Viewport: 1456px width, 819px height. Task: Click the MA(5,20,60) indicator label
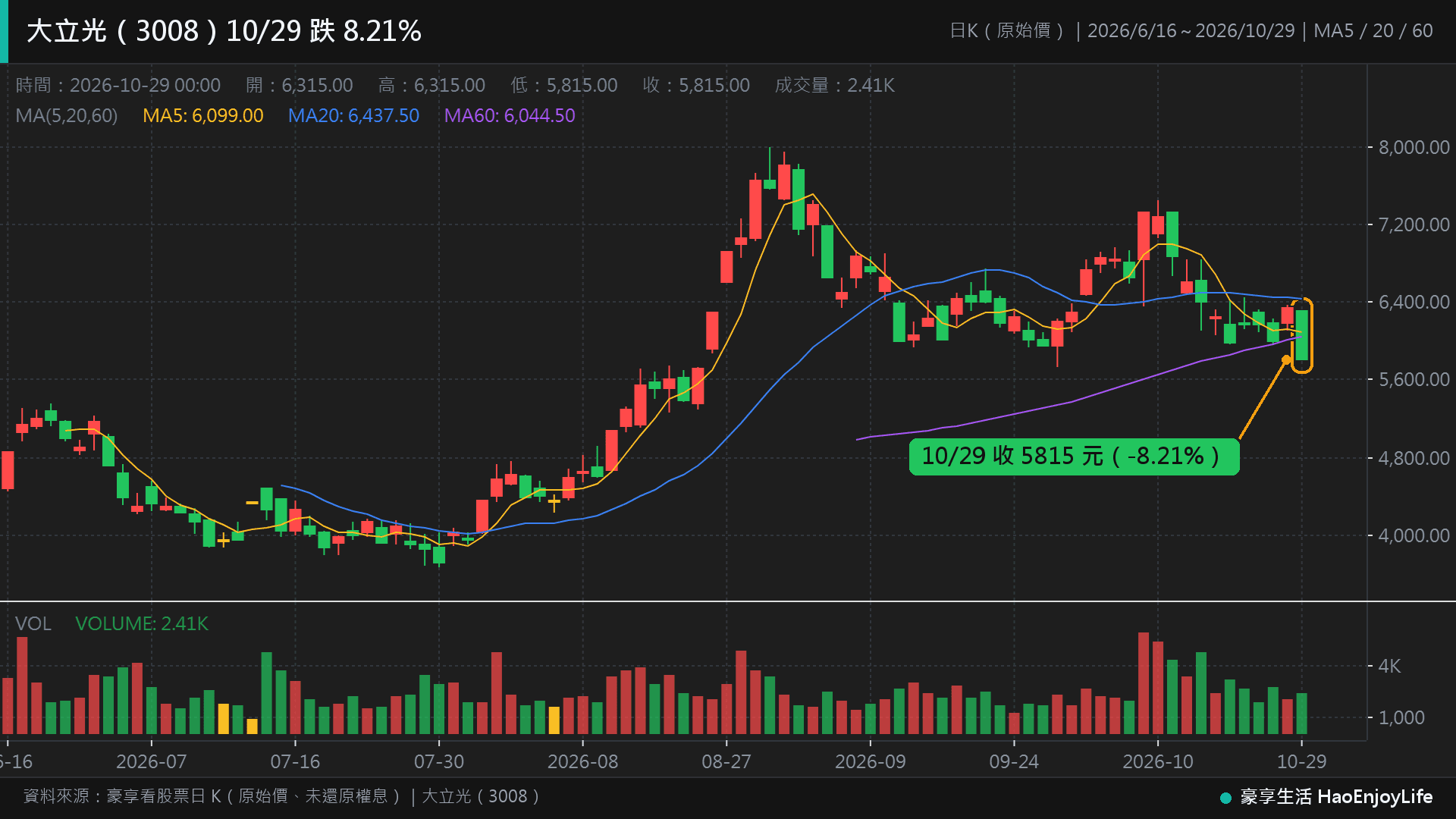click(67, 116)
